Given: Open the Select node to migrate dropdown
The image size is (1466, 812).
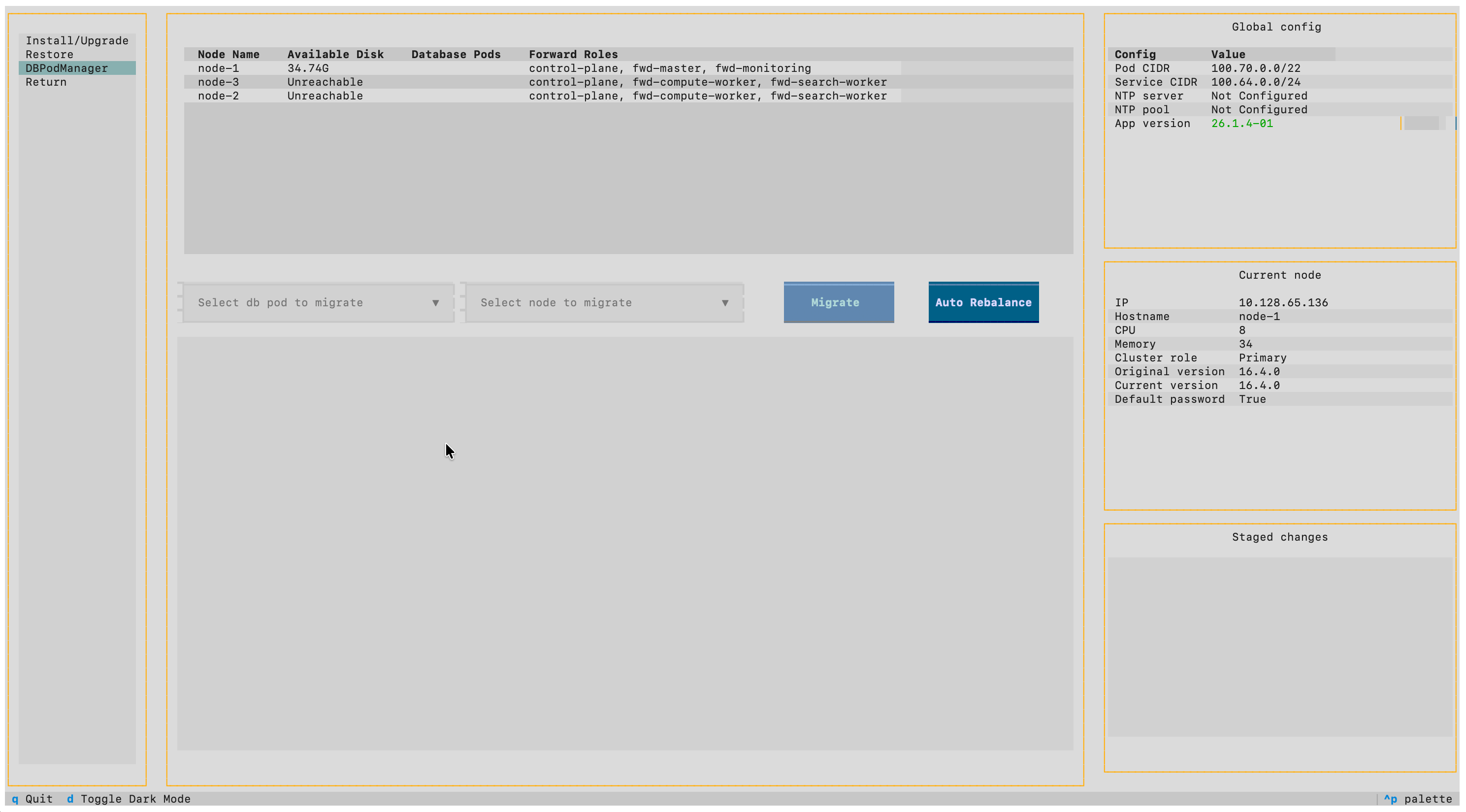Looking at the screenshot, I should (x=604, y=302).
